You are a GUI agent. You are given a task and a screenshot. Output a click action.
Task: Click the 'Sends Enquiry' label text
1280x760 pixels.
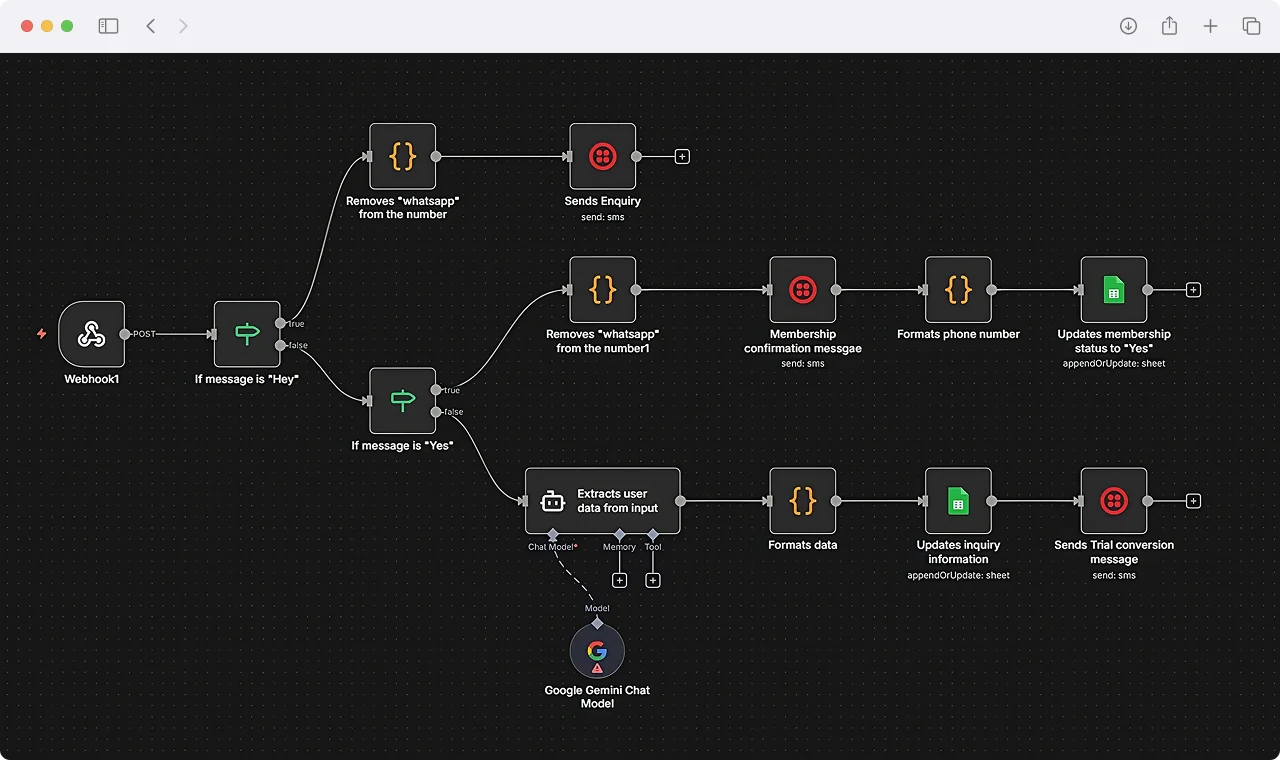tap(603, 201)
